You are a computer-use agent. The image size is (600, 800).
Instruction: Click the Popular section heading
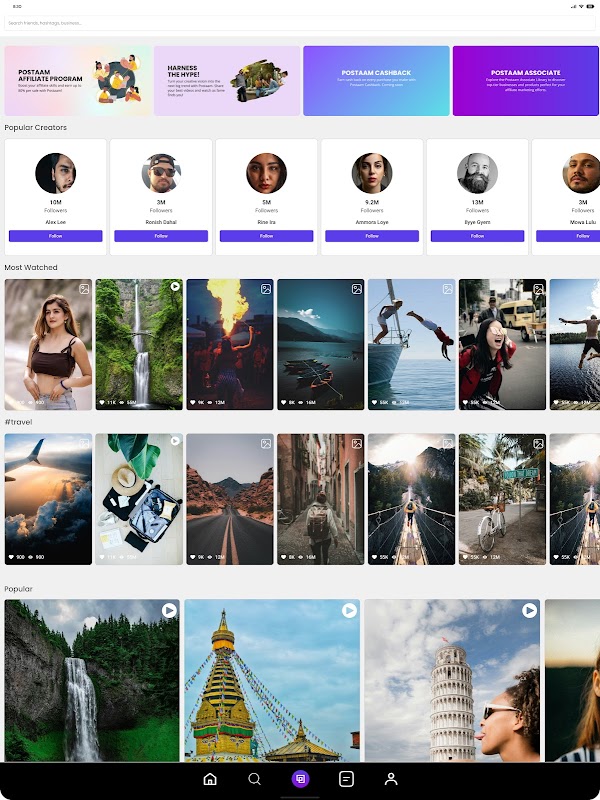pyautogui.click(x=18, y=589)
